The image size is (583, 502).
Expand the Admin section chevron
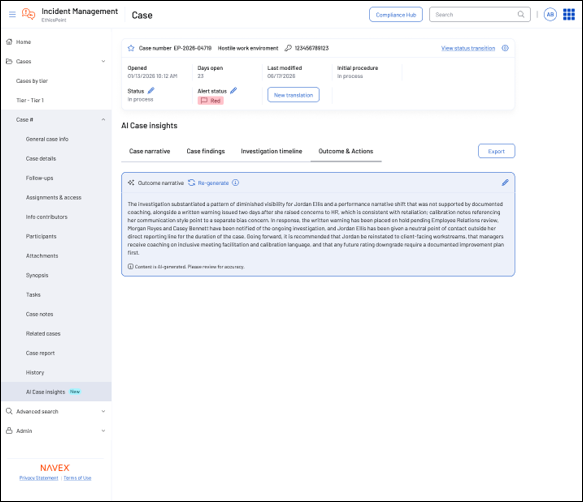click(x=103, y=431)
